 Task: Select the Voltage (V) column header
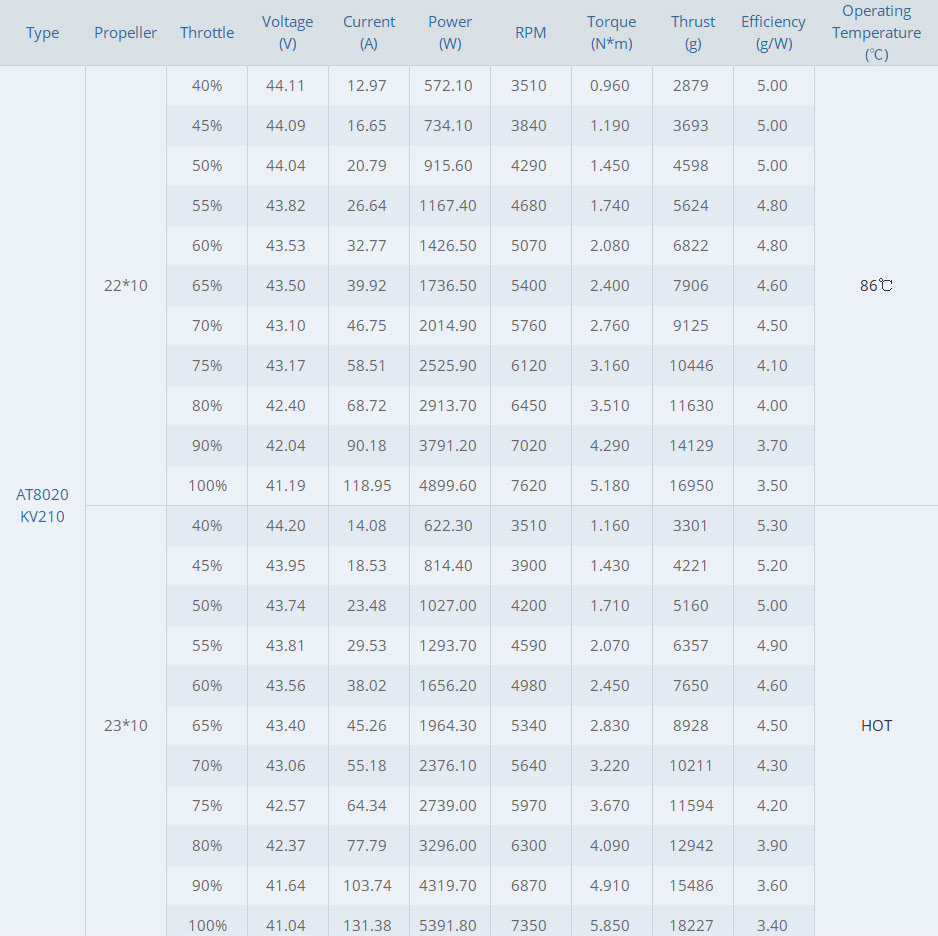[288, 33]
